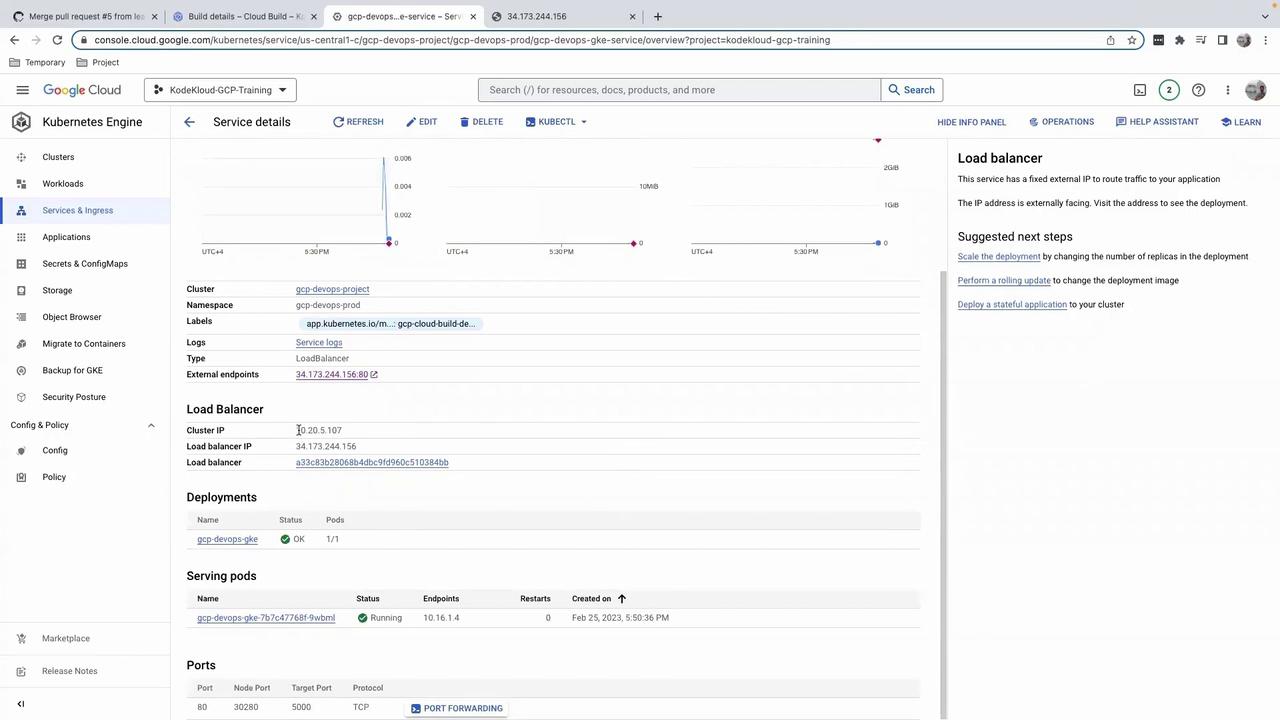Open the Service logs link
This screenshot has height=720, width=1280.
click(319, 343)
